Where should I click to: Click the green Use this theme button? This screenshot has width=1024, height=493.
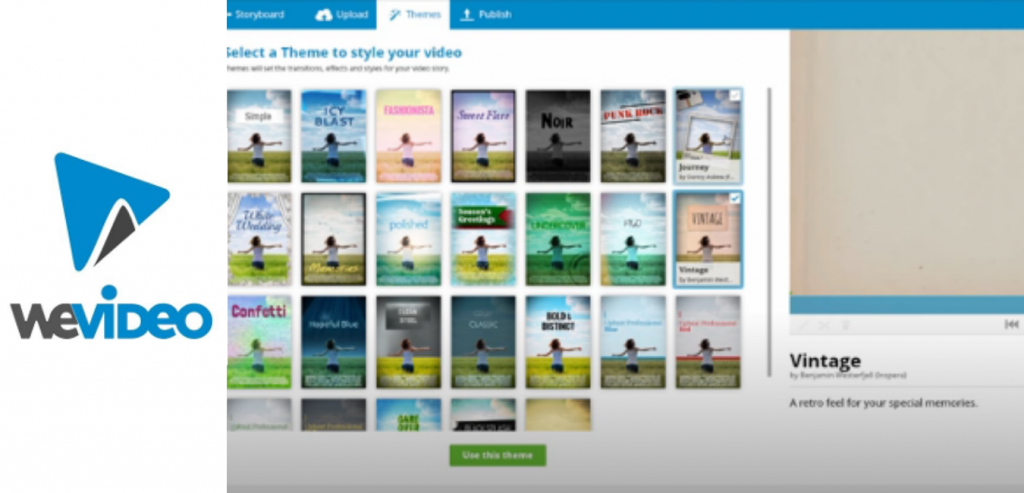point(498,455)
